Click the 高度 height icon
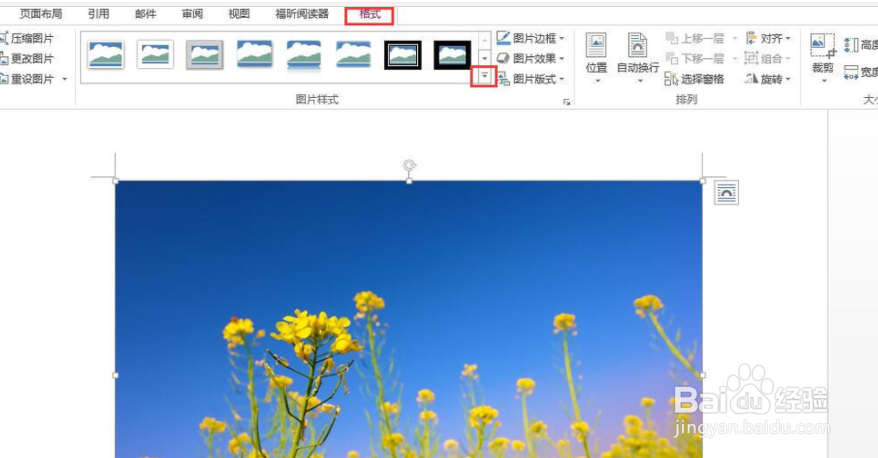This screenshot has width=878, height=458. pos(851,45)
